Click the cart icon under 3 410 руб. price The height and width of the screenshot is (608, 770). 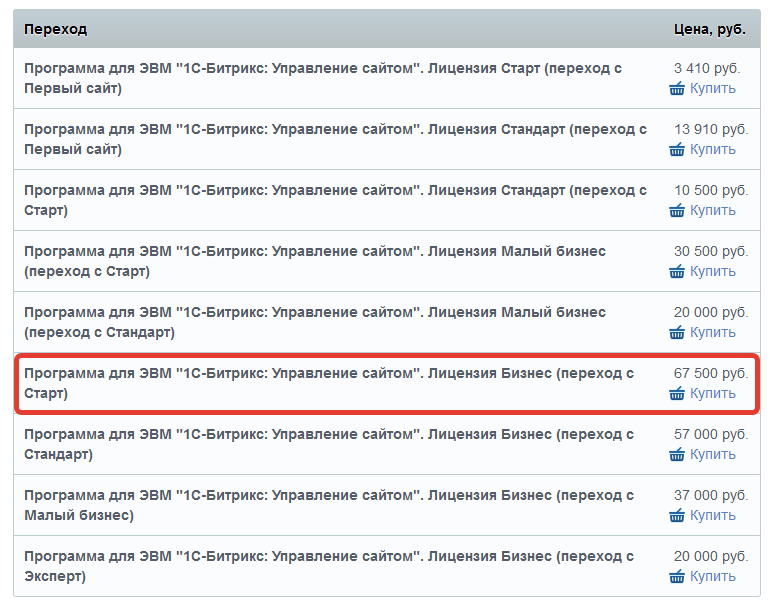pos(677,88)
